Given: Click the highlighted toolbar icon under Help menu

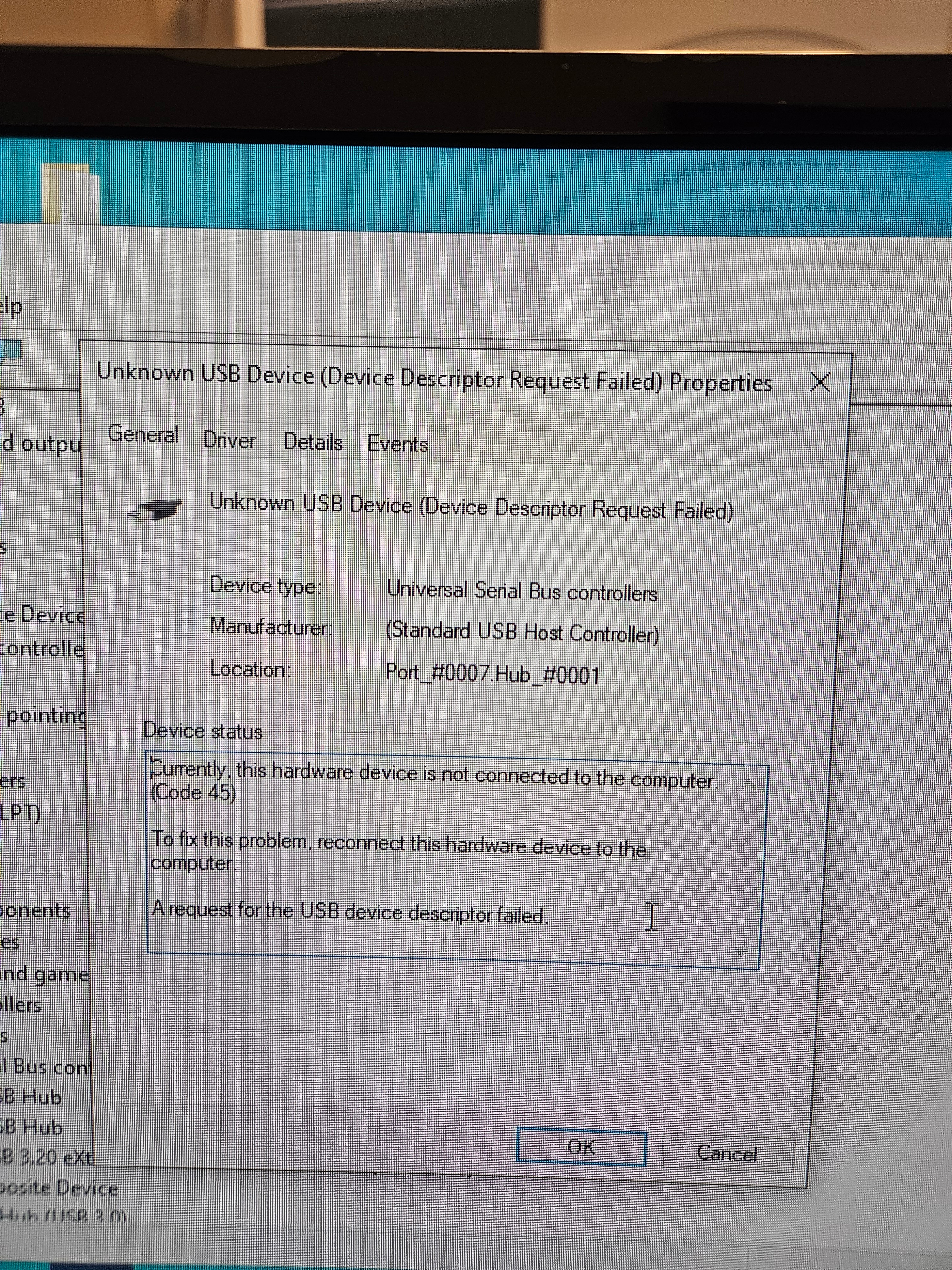Looking at the screenshot, I should (10, 350).
